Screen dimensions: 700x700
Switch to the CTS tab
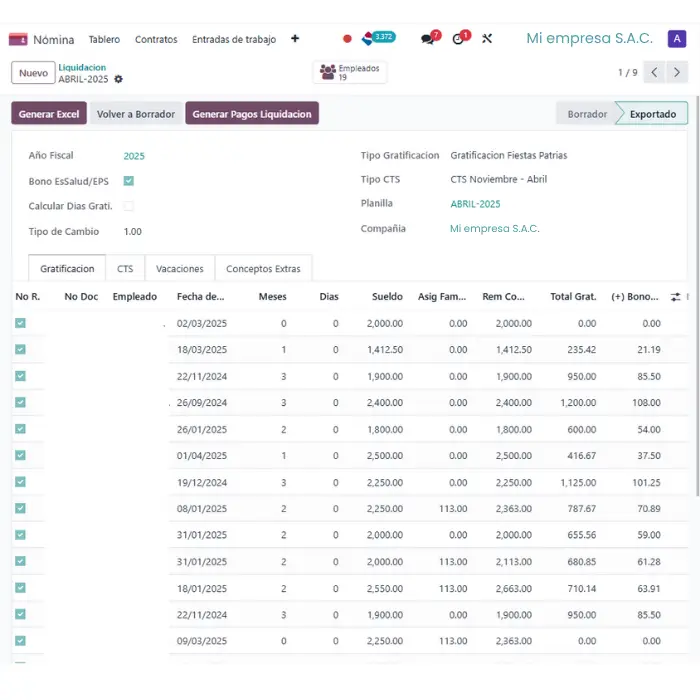pos(125,269)
